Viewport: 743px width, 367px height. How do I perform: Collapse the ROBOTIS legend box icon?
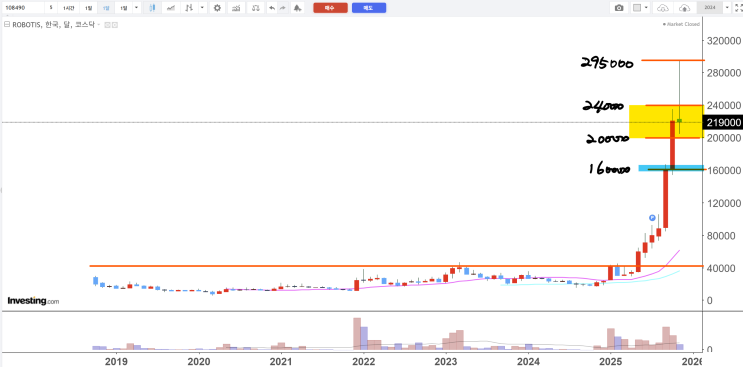click(7, 25)
